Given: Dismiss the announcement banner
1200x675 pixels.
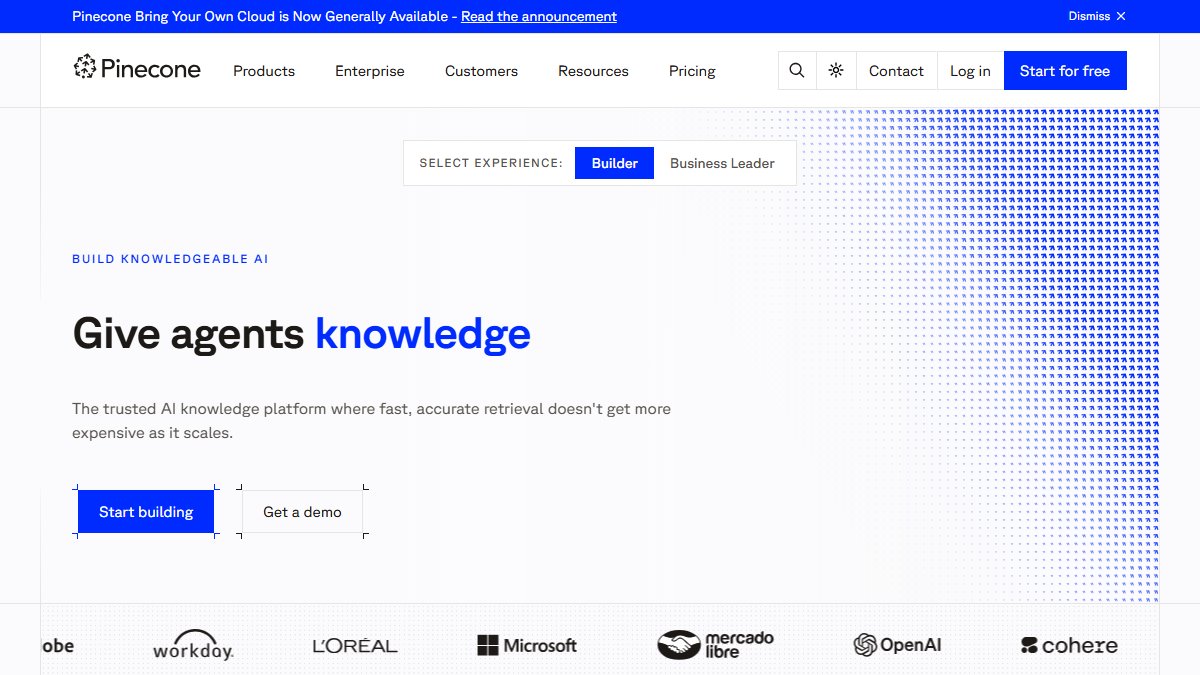Looking at the screenshot, I should coord(1097,16).
